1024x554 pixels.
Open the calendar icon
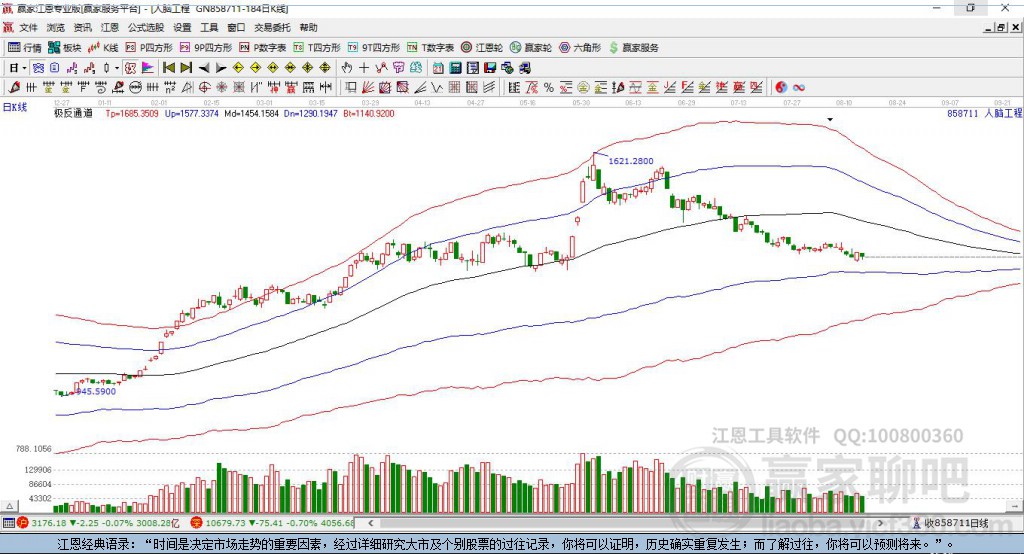(x=438, y=67)
